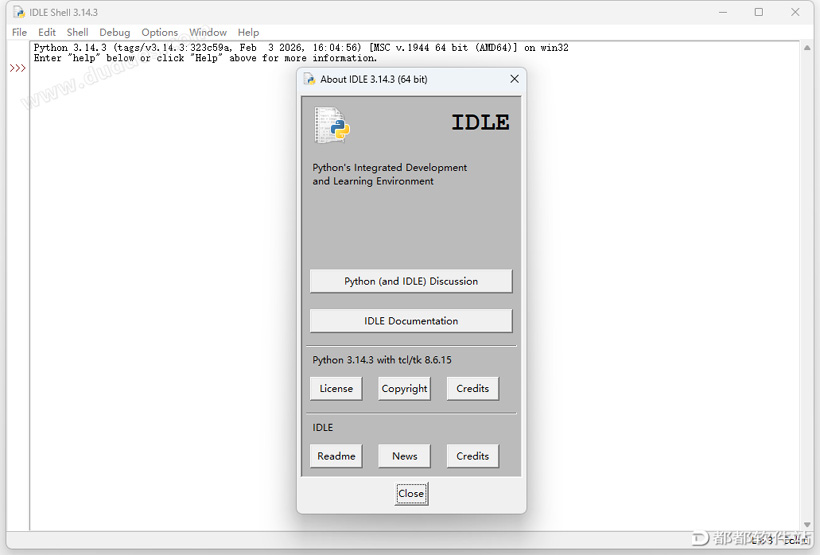Click the 'About IDLE 3.14.3 (64 bit)' title
The width and height of the screenshot is (820, 555).
(x=373, y=80)
